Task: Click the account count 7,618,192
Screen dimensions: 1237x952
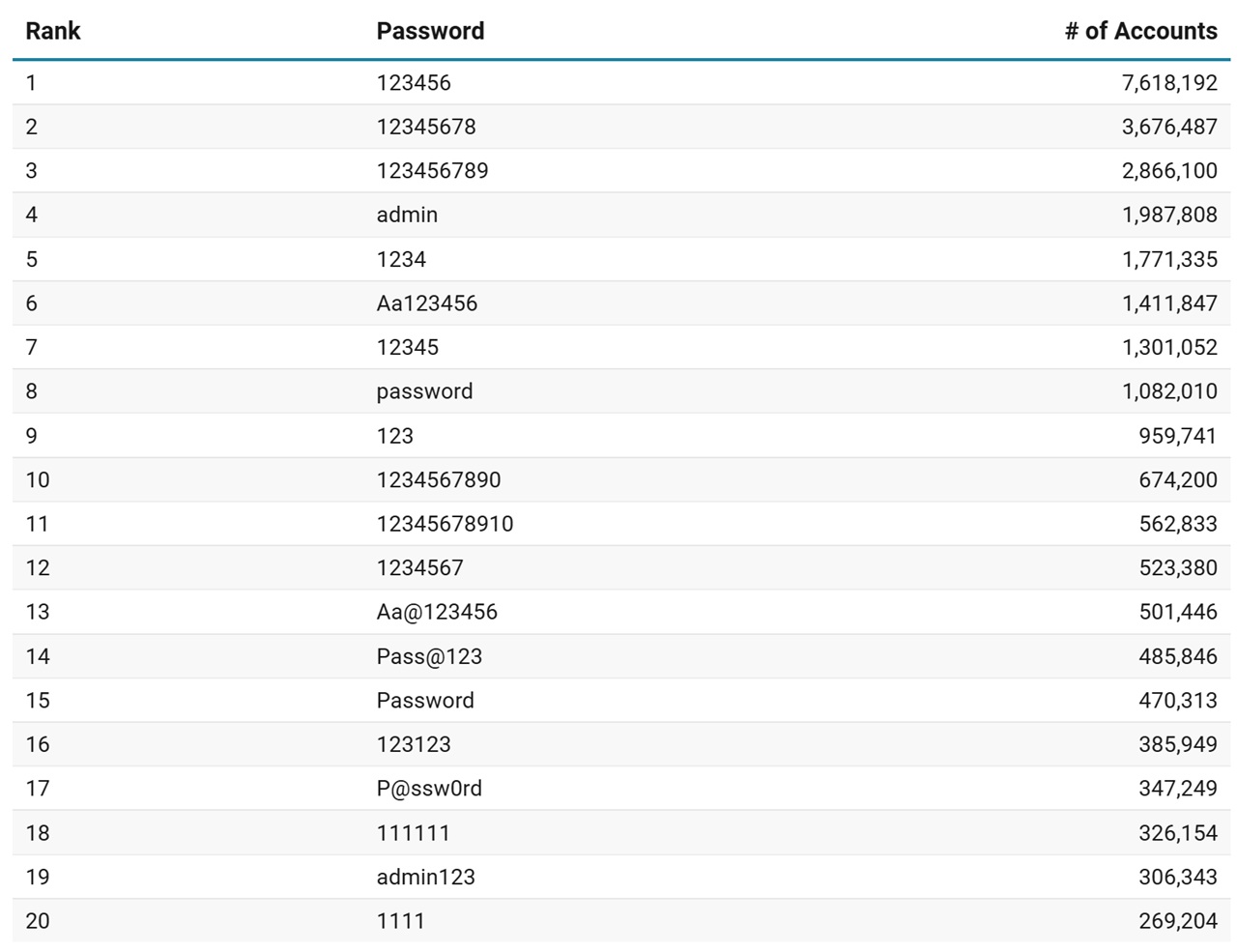Action: coord(1169,83)
